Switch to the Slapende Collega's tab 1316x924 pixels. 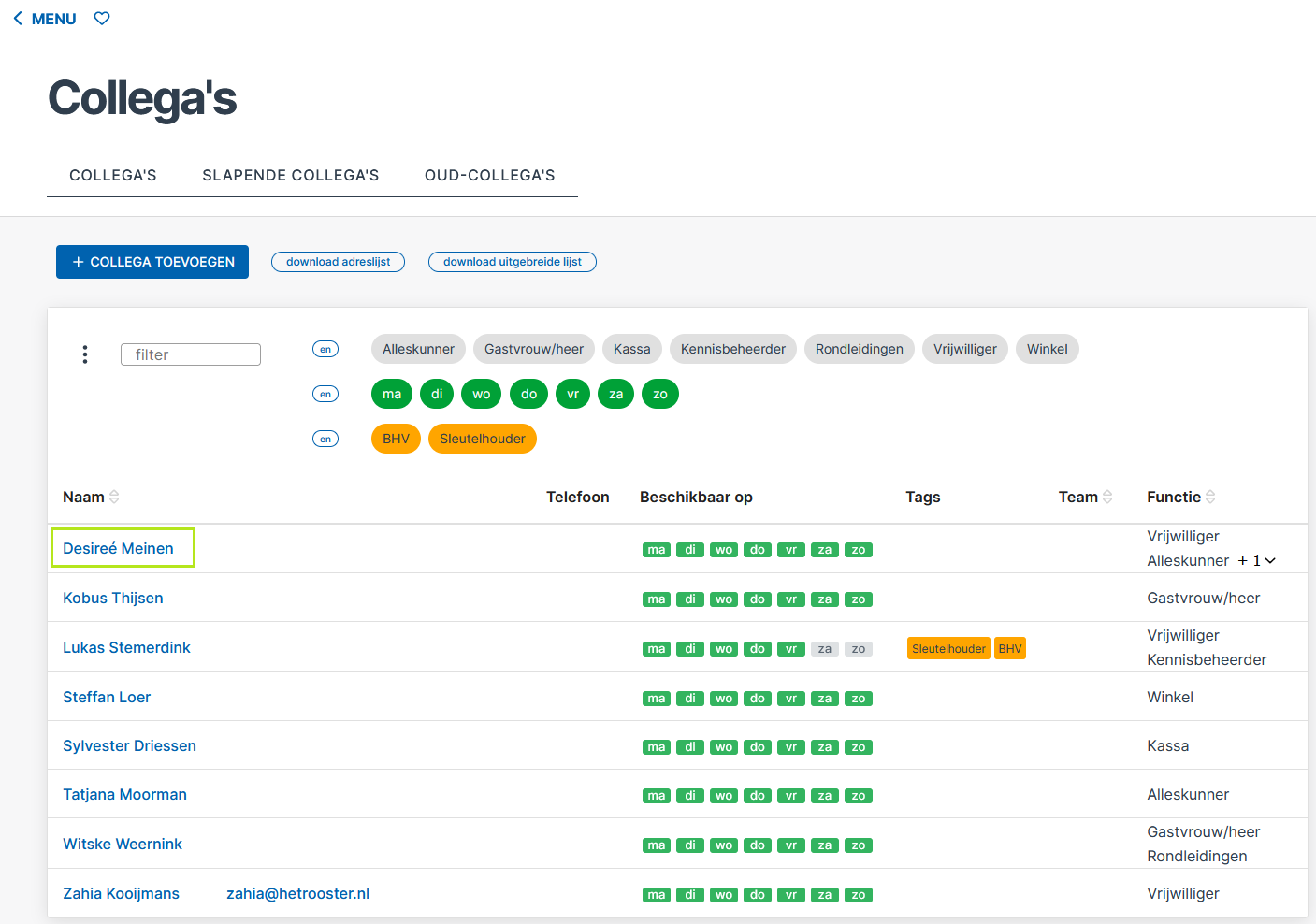[291, 175]
